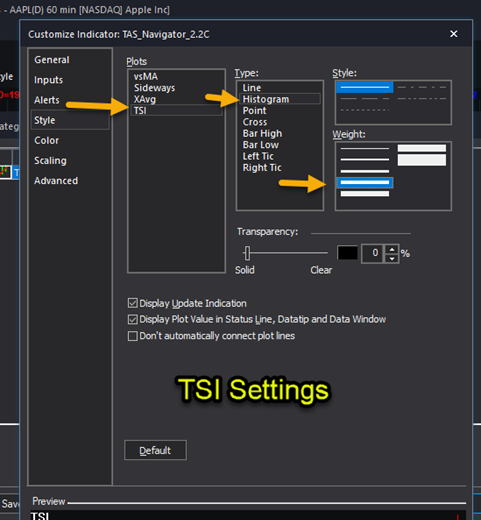Close the Customize Indicator dialog
Viewport: 481px width, 520px height.
tap(453, 34)
